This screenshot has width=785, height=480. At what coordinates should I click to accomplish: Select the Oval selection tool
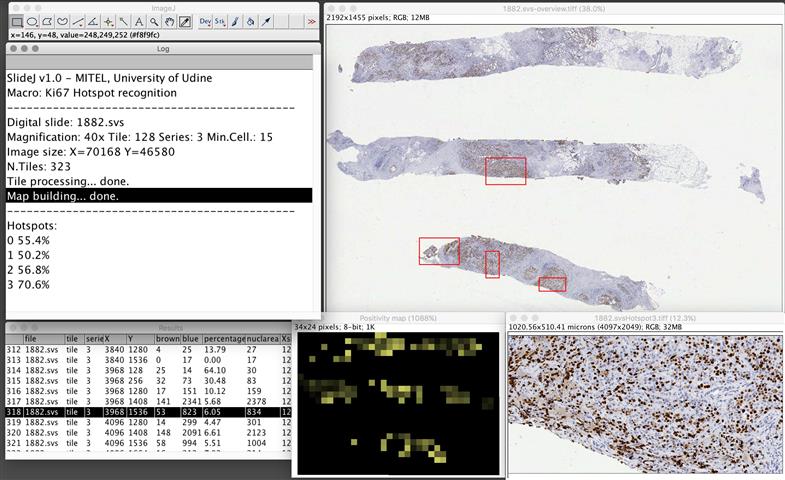32,21
